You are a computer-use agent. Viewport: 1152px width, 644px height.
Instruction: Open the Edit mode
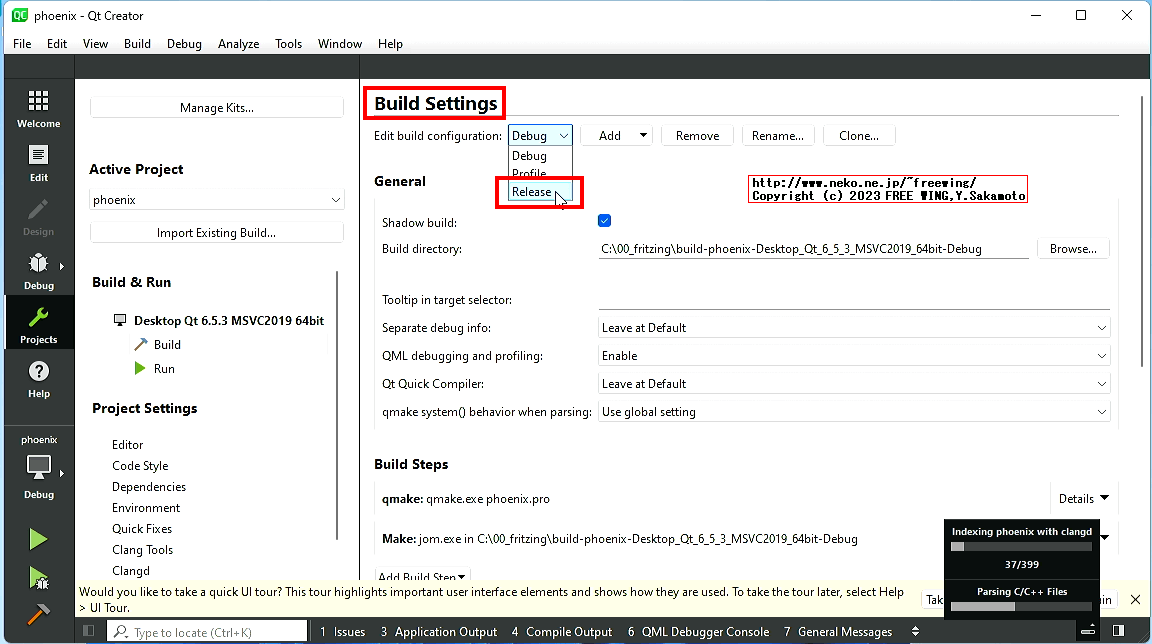point(38,161)
